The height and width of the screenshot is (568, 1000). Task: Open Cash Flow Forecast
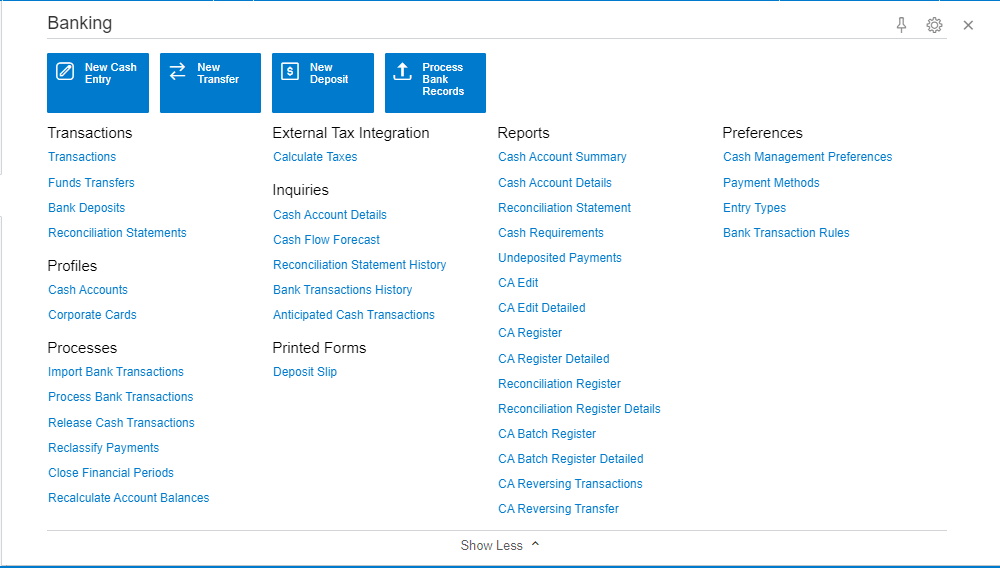(327, 240)
